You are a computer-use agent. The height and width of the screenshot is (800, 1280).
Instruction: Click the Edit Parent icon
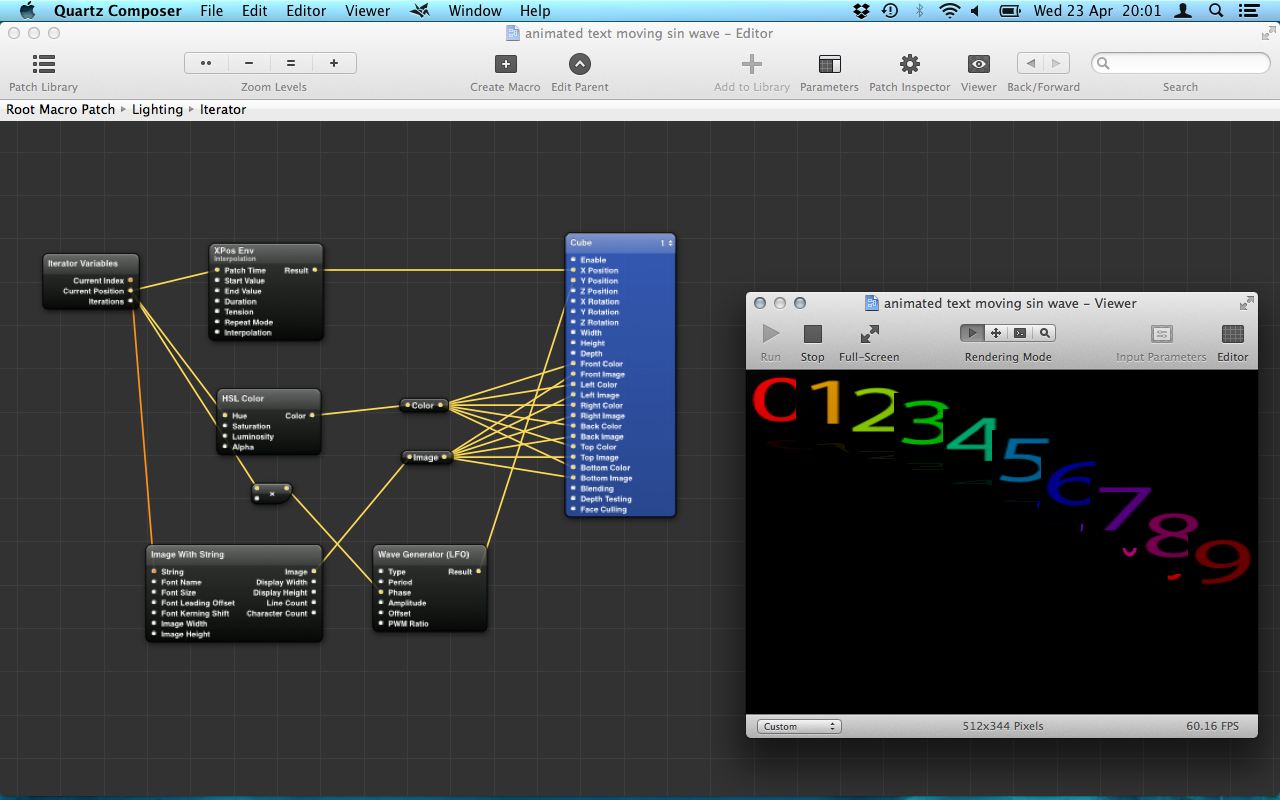click(x=580, y=65)
